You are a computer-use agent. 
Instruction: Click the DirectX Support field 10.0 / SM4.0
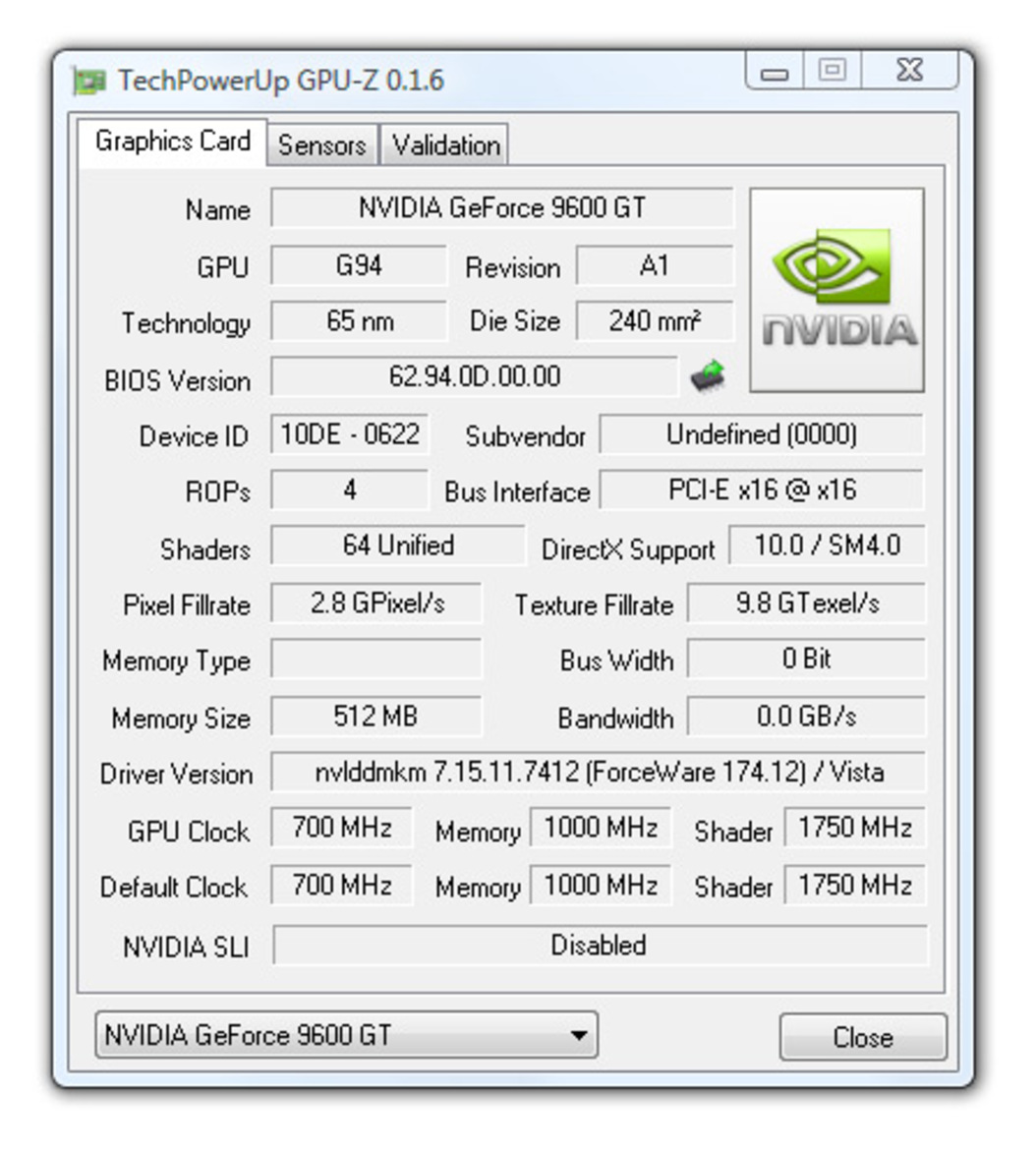click(828, 546)
